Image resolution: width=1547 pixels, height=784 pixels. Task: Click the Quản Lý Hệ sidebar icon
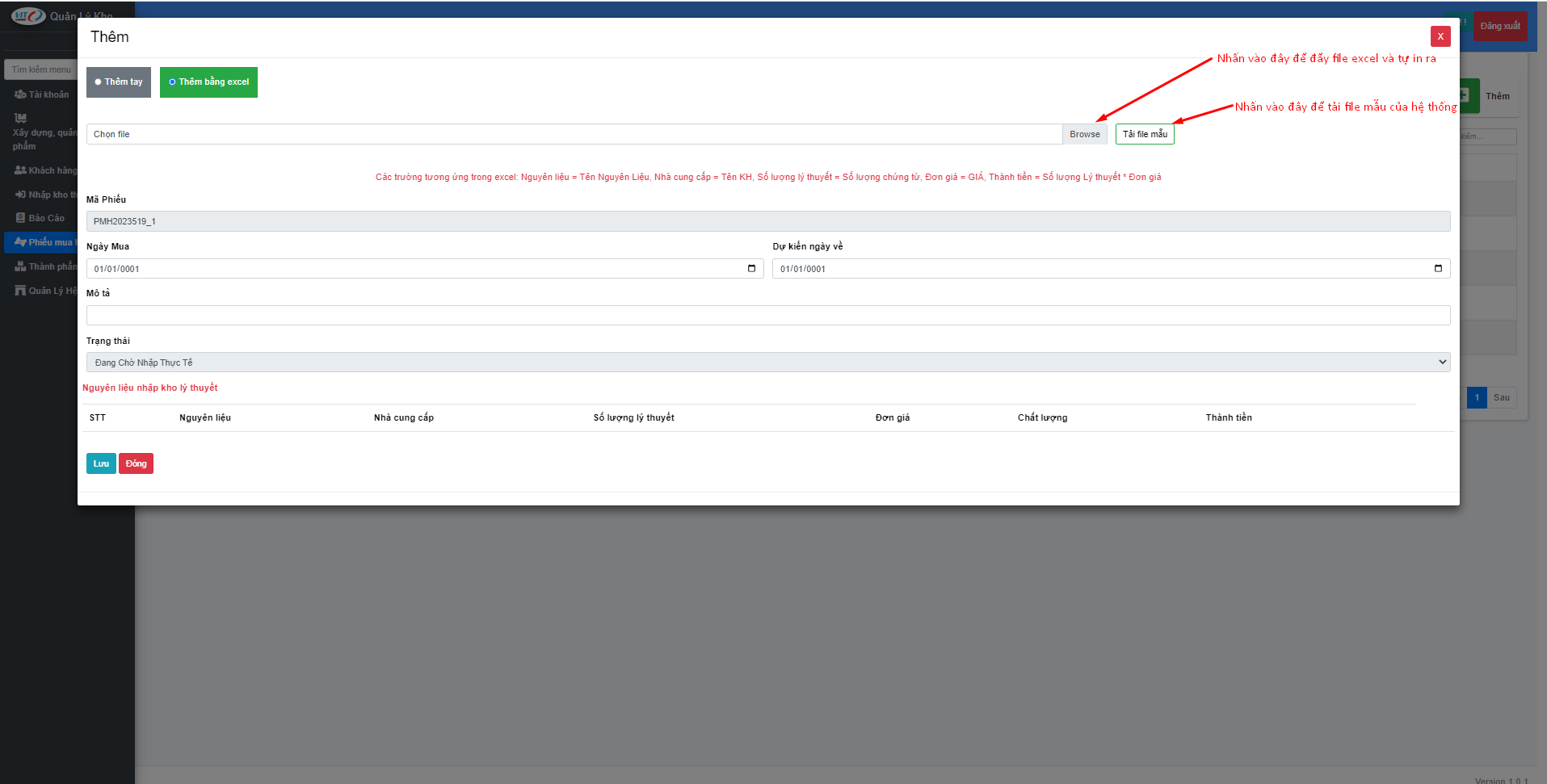[x=20, y=291]
